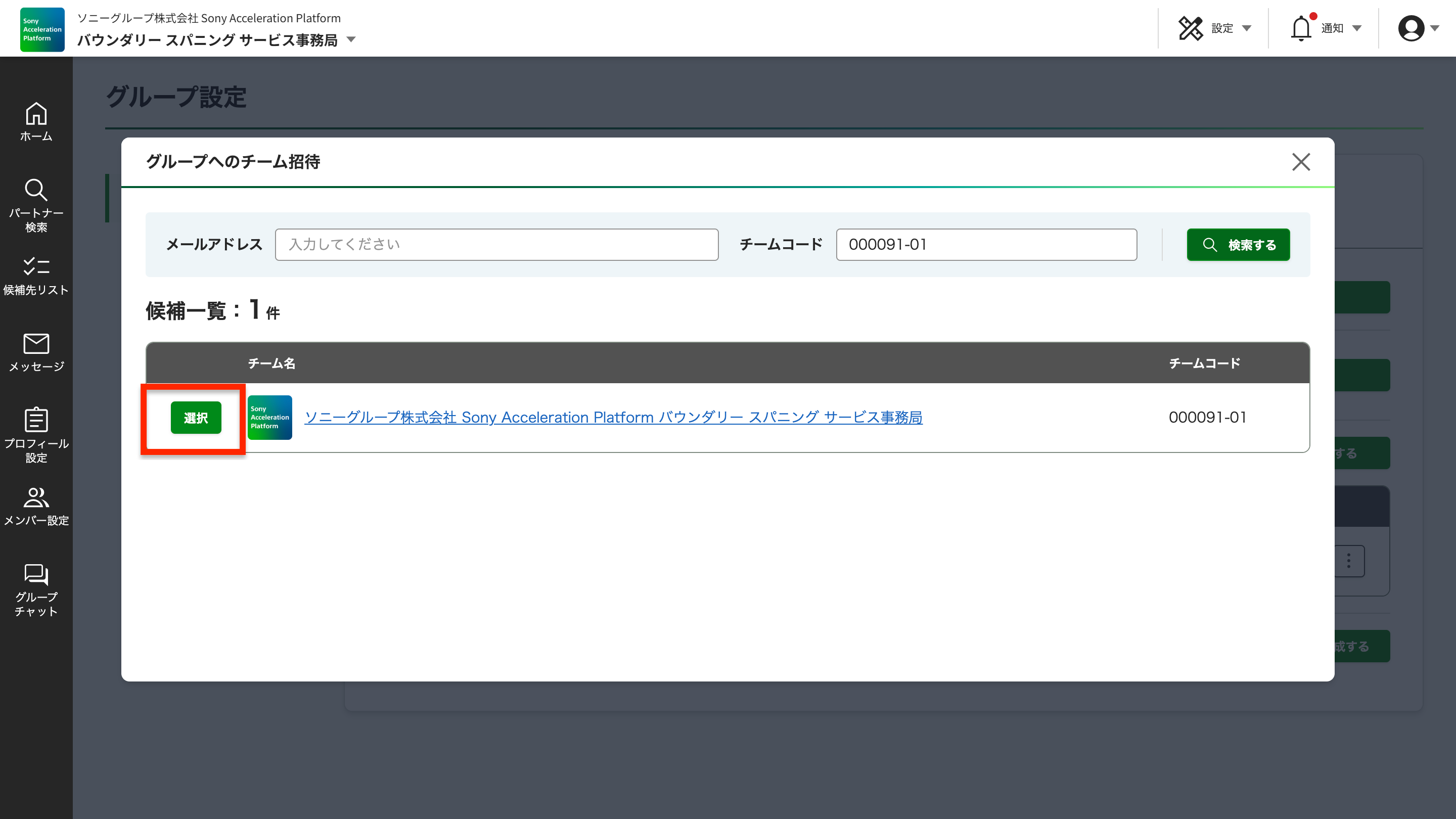1456x819 pixels.
Task: Open Partner Search magnifier icon
Action: (36, 191)
